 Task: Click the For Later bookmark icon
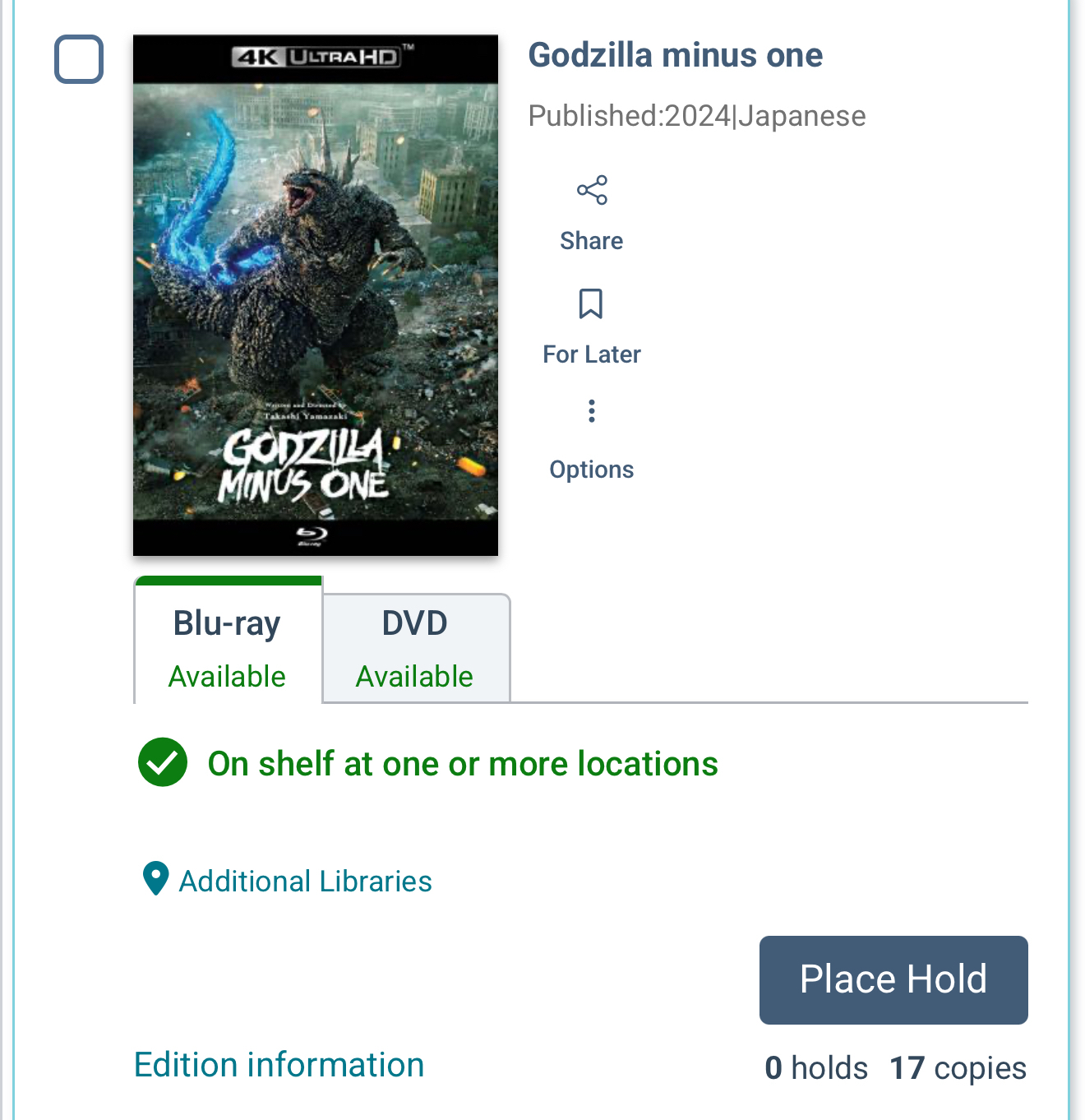tap(591, 303)
